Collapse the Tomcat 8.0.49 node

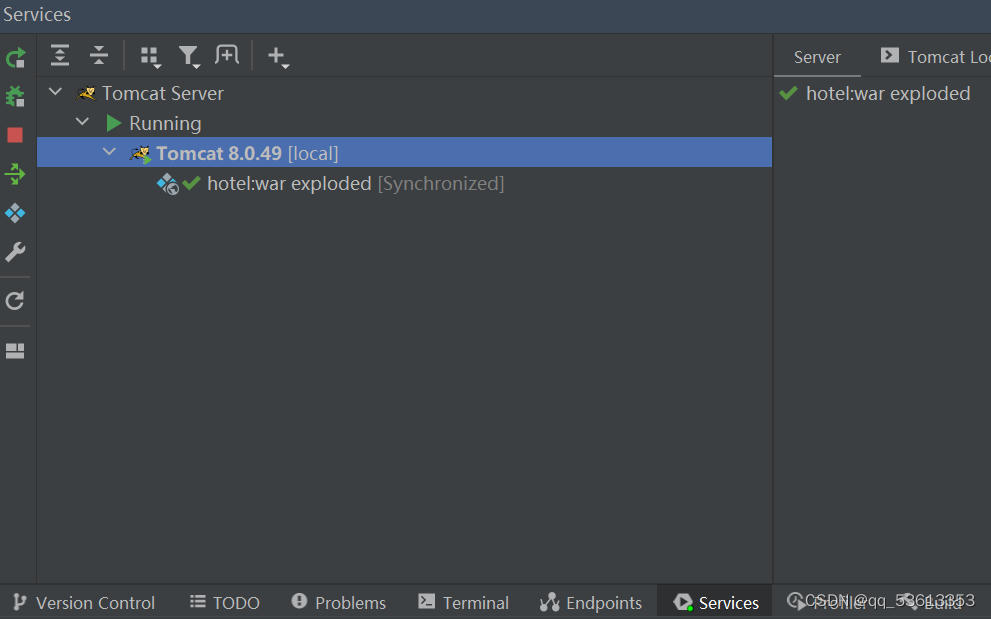109,152
